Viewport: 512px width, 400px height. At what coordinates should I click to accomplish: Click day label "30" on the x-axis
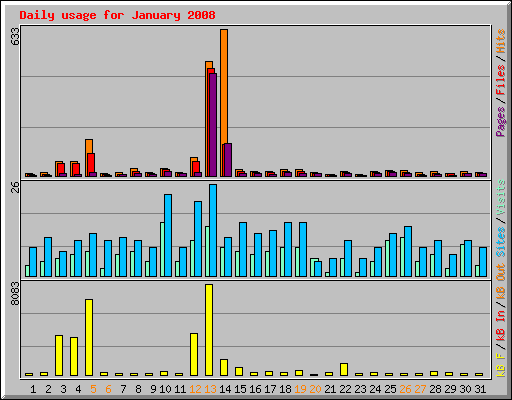click(465, 389)
